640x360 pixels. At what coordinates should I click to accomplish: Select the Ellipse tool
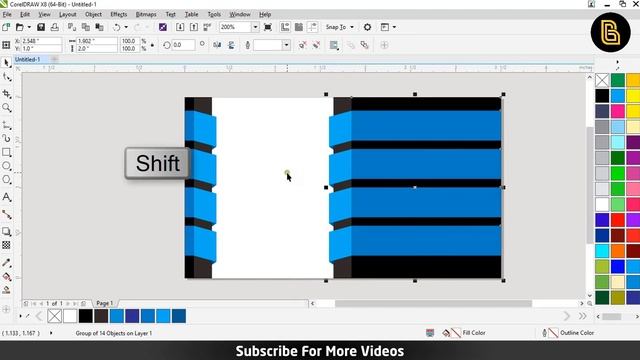click(7, 166)
